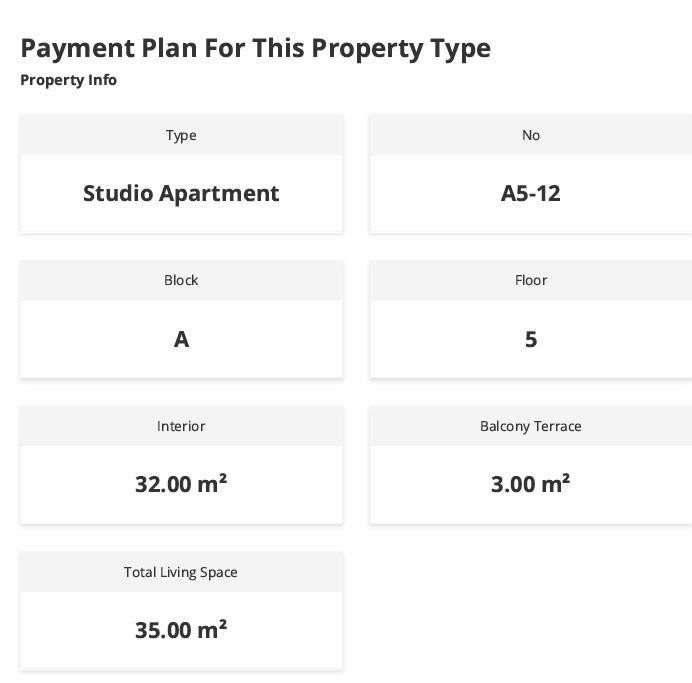
Task: Select the 32.00 m² interior value
Action: [181, 484]
